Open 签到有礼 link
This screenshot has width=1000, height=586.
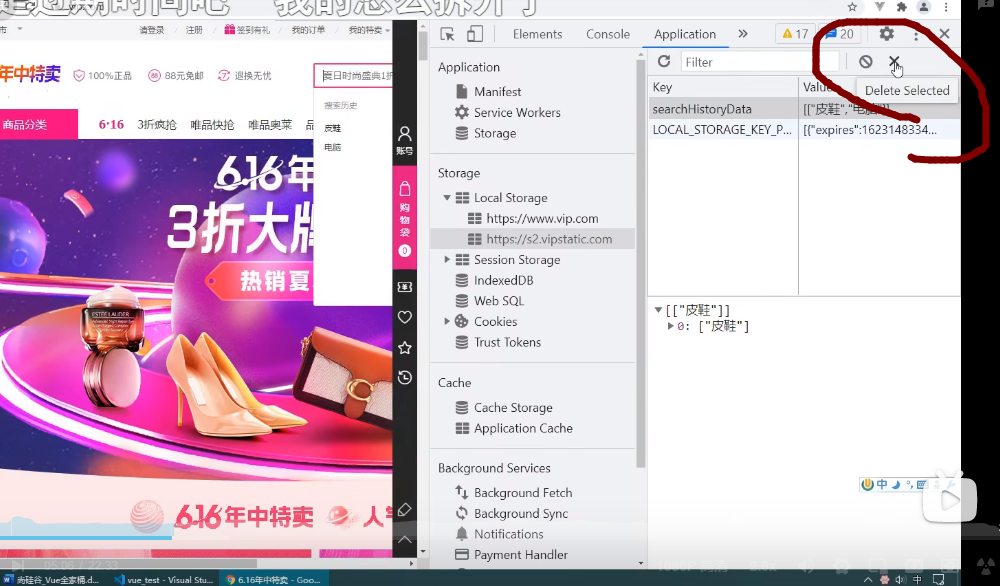coord(247,30)
